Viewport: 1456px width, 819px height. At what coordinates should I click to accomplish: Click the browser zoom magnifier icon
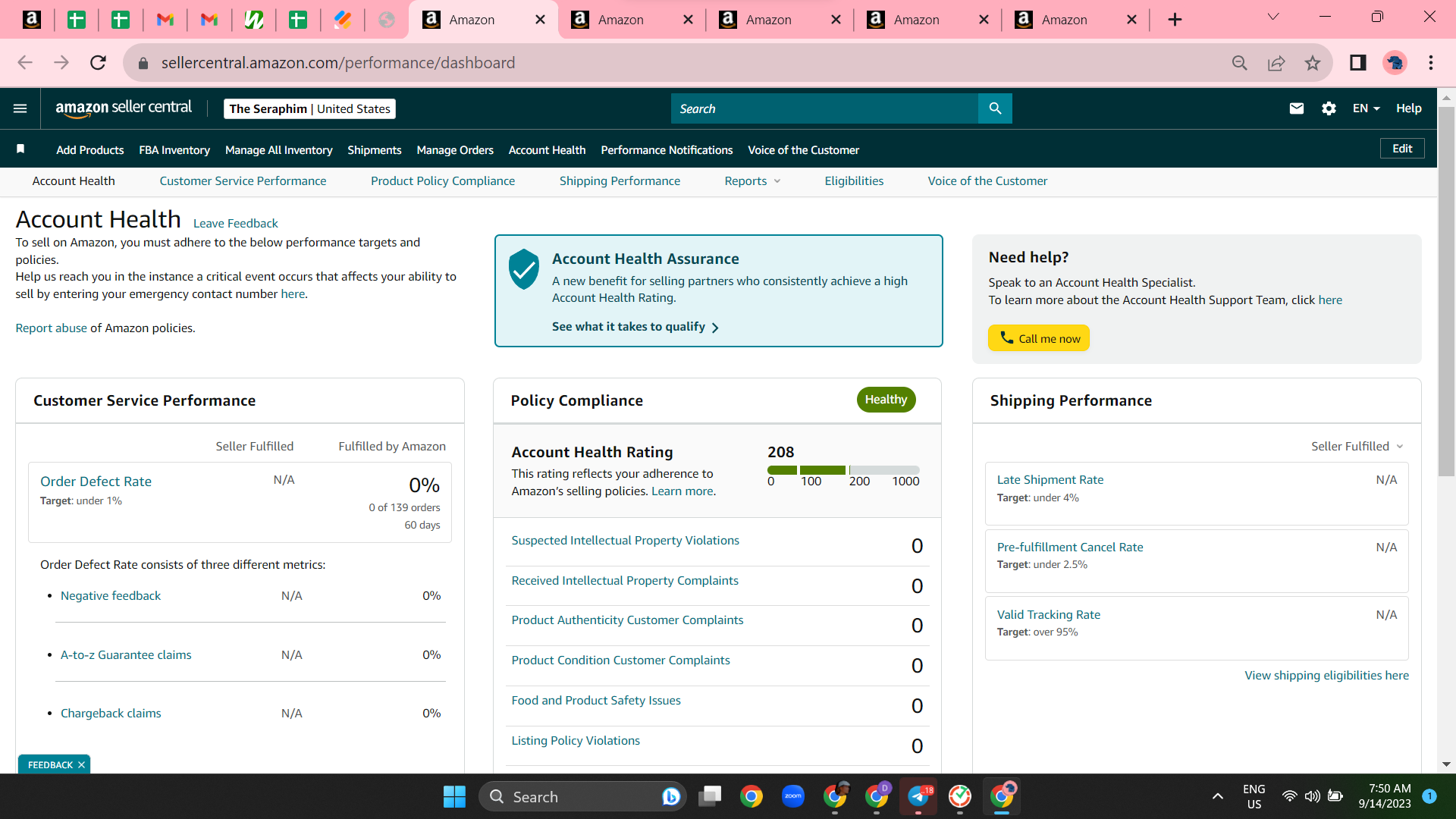click(x=1239, y=63)
